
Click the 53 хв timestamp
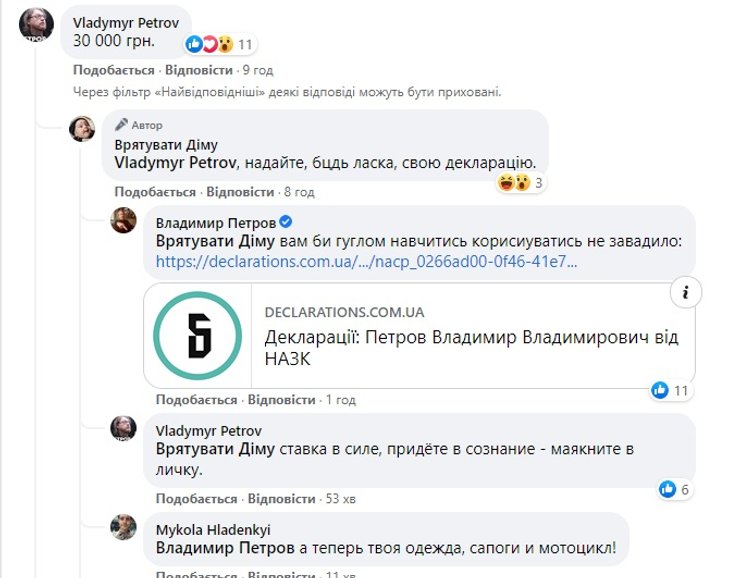(325, 498)
